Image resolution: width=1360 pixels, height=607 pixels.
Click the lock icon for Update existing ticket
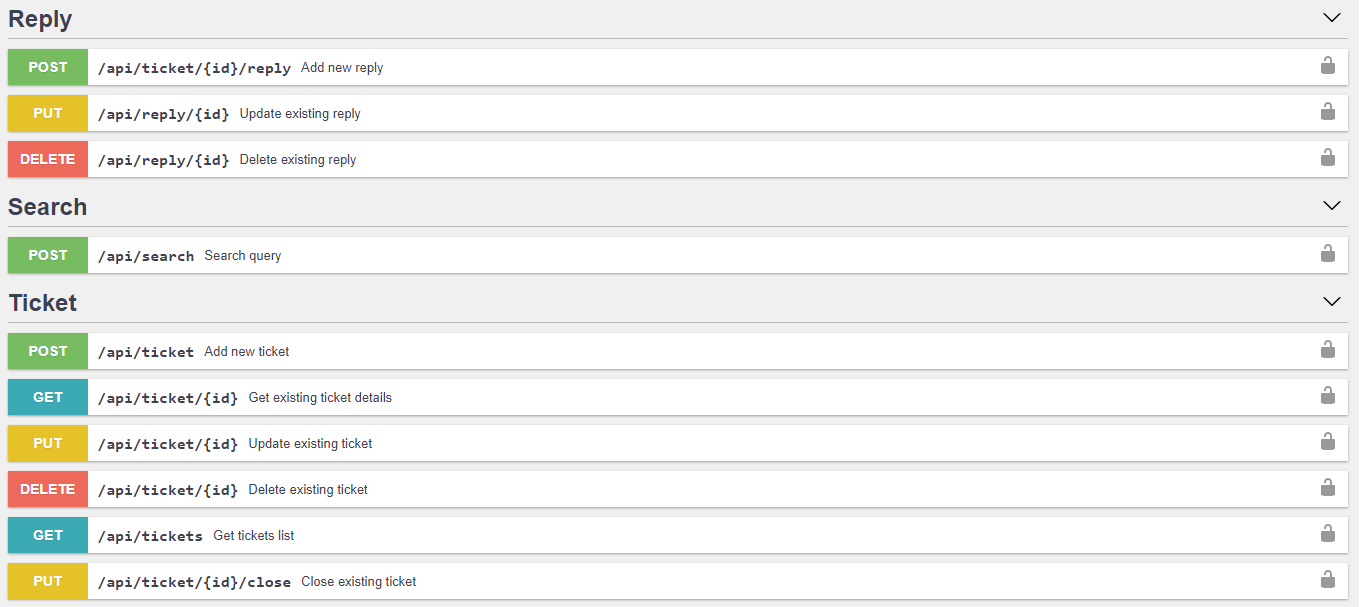pos(1328,442)
